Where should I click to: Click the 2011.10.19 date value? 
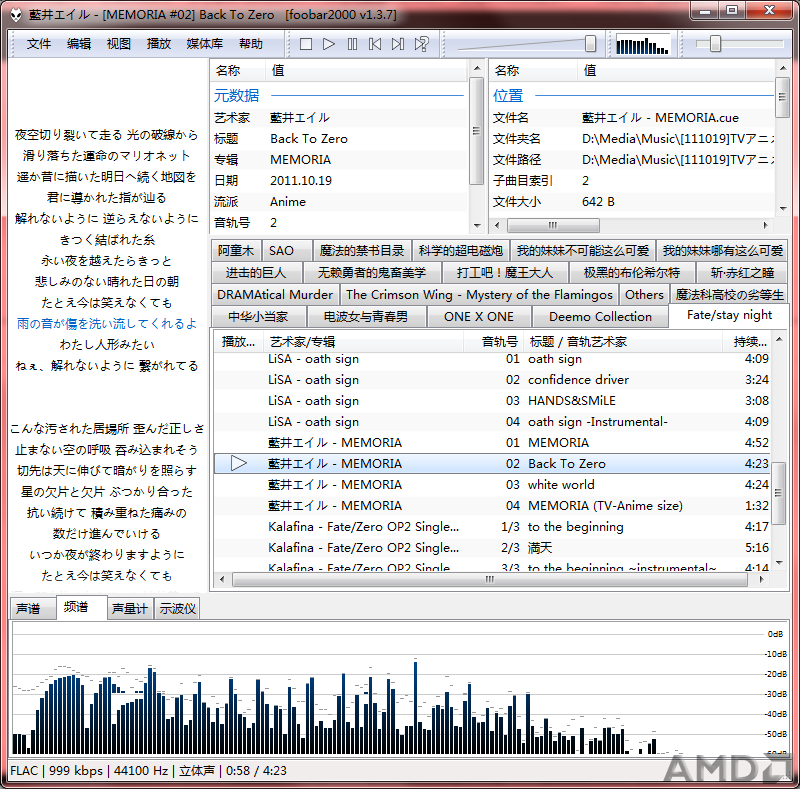point(301,181)
